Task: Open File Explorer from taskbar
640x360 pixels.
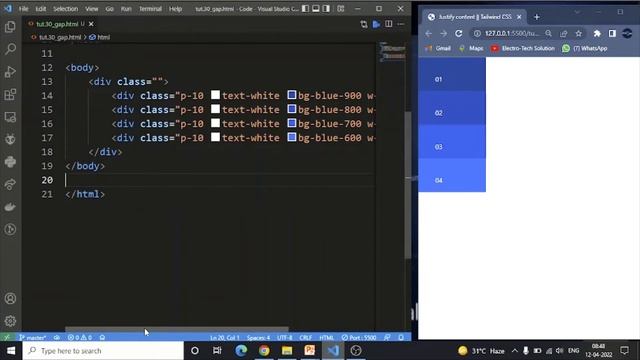Action: click(x=287, y=351)
